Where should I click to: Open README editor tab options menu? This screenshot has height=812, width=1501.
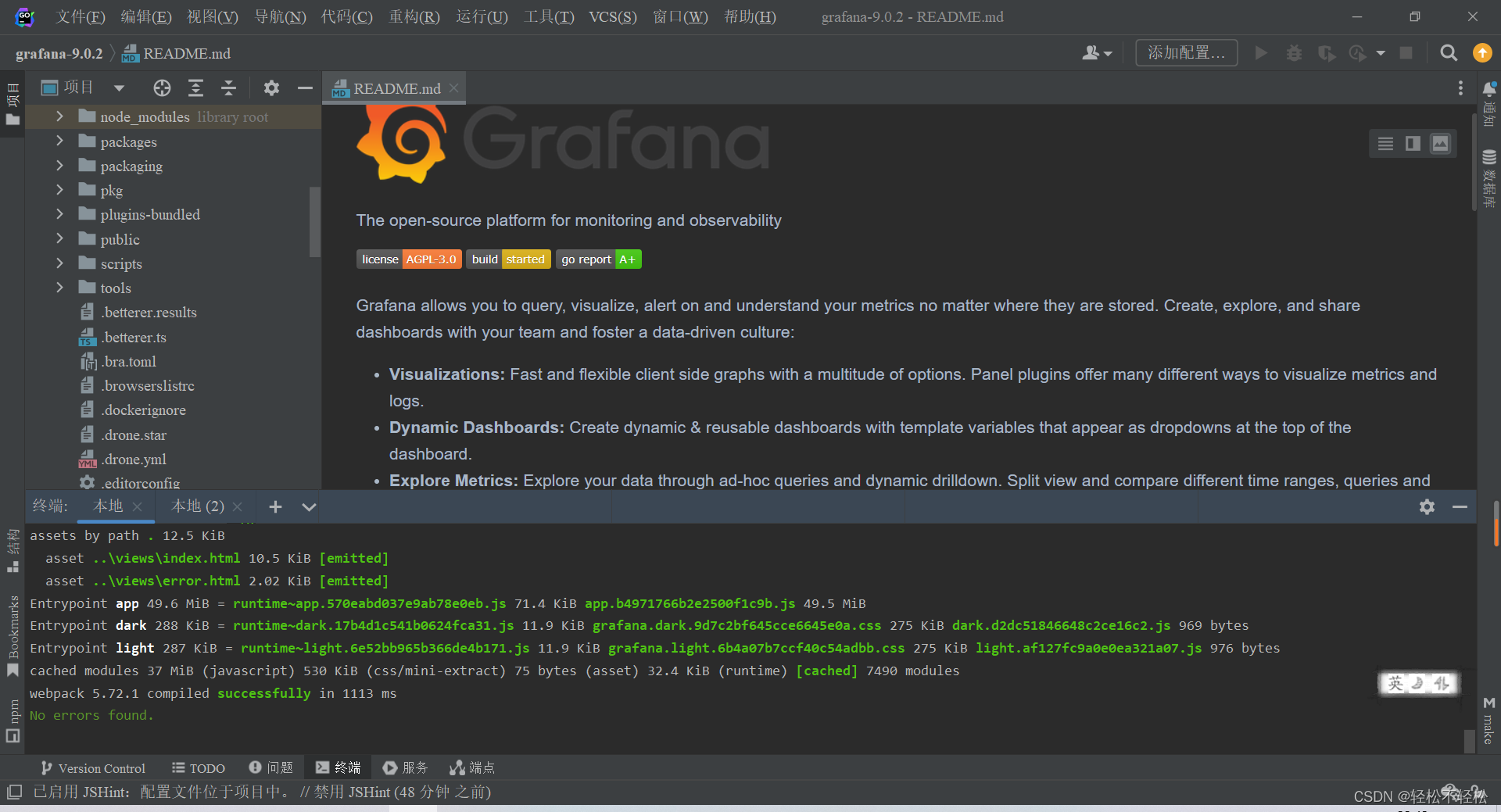pyautogui.click(x=1460, y=88)
